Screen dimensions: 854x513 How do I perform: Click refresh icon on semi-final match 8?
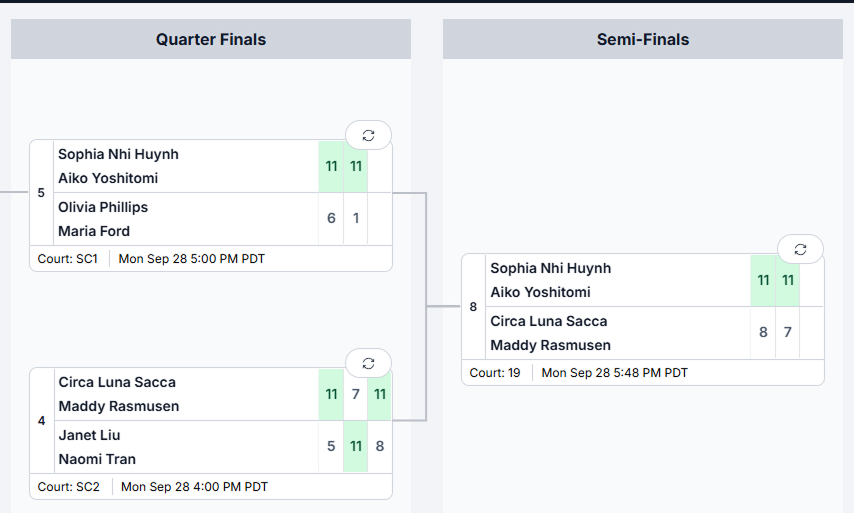[x=800, y=249]
